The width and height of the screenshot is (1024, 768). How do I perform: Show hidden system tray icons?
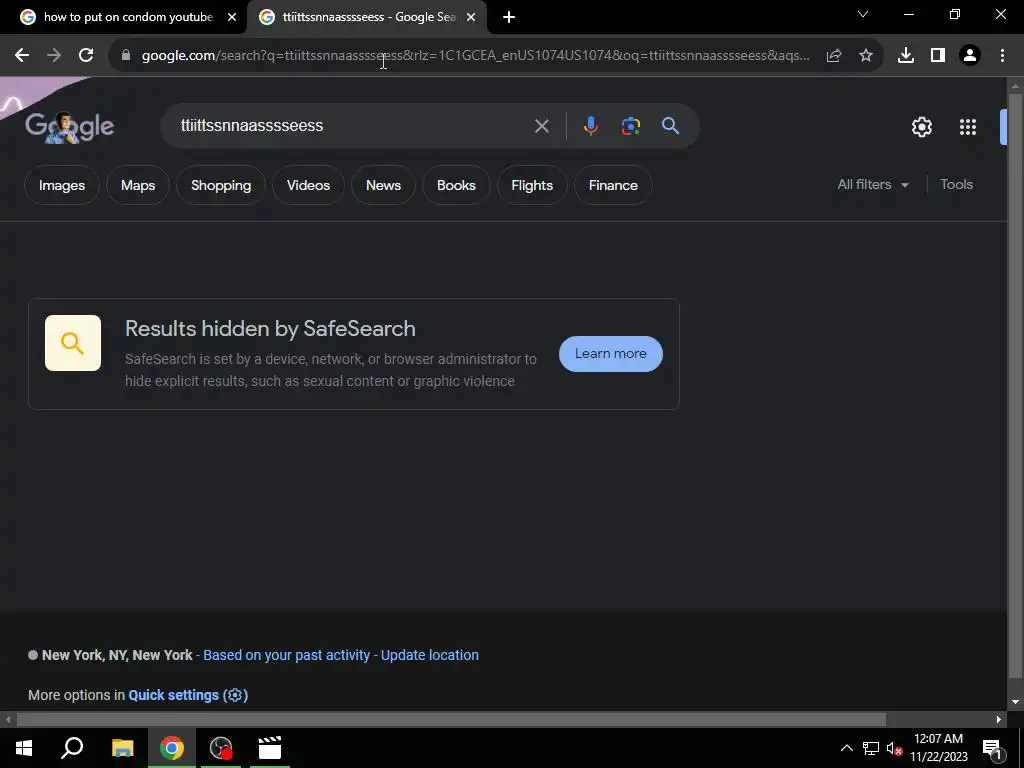coord(846,748)
